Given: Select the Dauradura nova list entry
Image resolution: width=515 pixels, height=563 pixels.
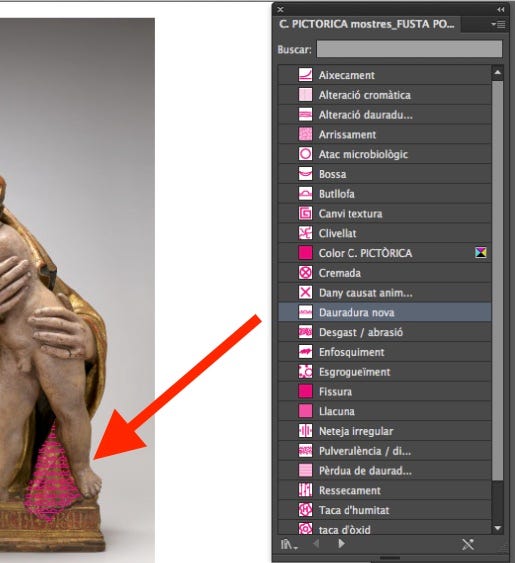Looking at the screenshot, I should tap(384, 312).
